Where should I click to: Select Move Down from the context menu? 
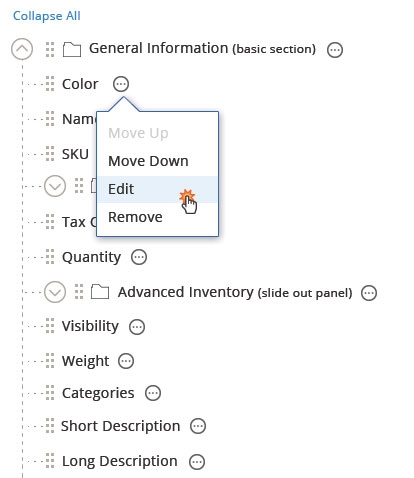[x=148, y=161]
